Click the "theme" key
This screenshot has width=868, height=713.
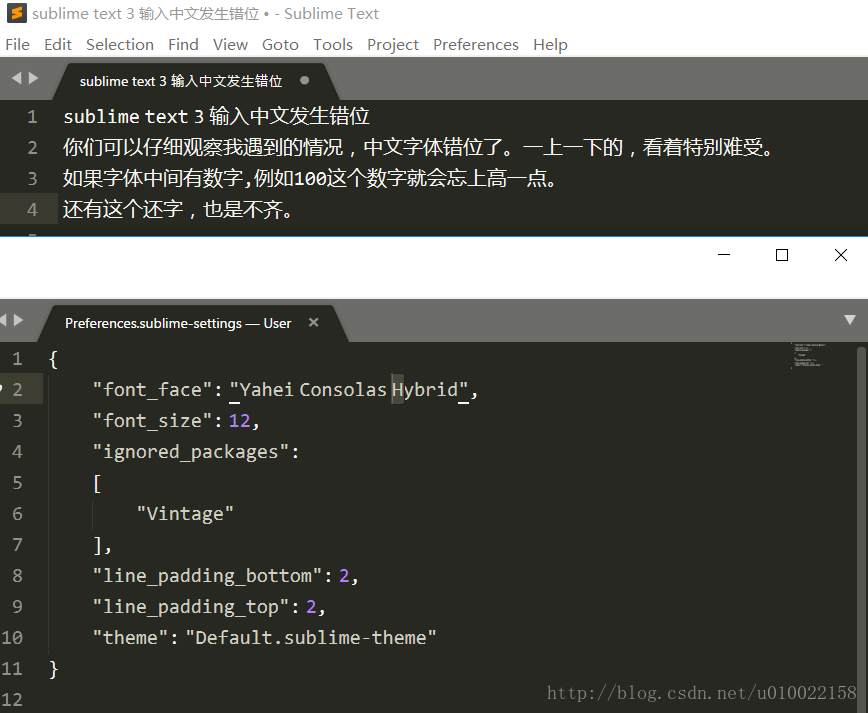coord(130,638)
